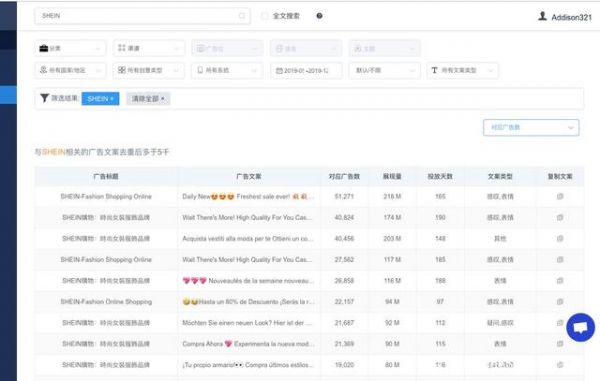Copy ad text for row with 51,271 ads
This screenshot has width=600, height=381.
click(560, 196)
